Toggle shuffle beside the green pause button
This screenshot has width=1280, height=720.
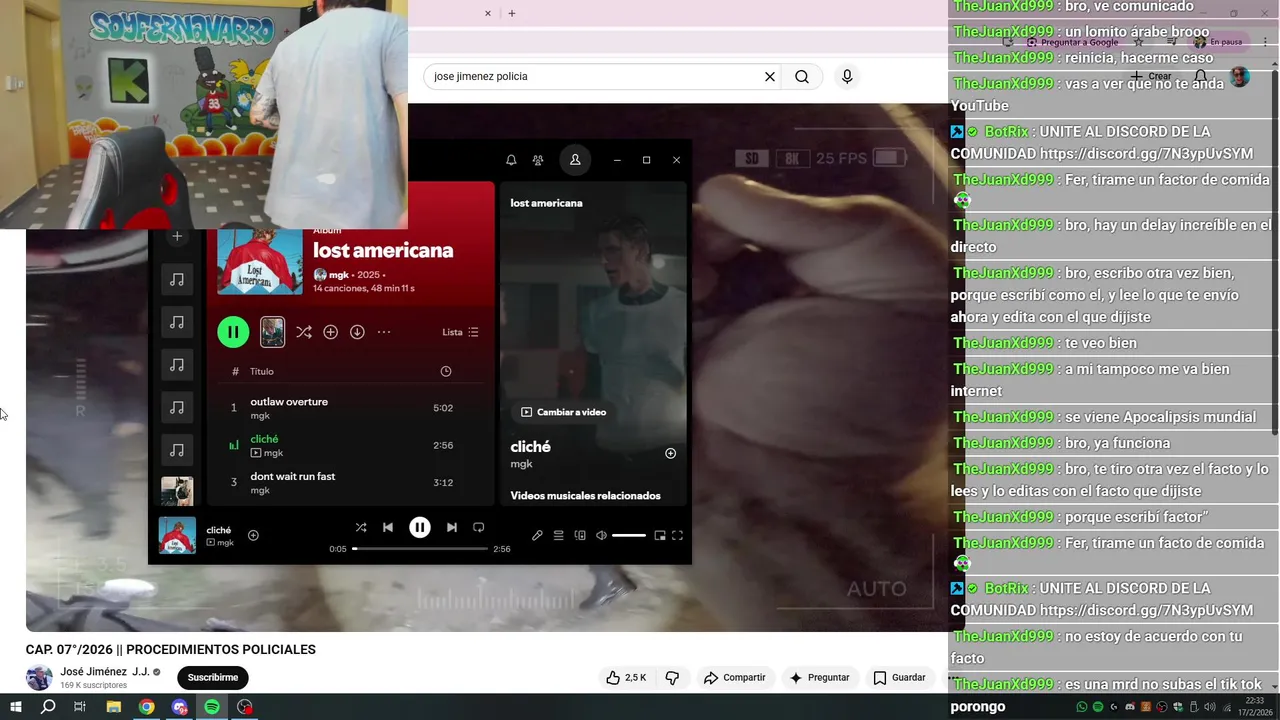[304, 332]
